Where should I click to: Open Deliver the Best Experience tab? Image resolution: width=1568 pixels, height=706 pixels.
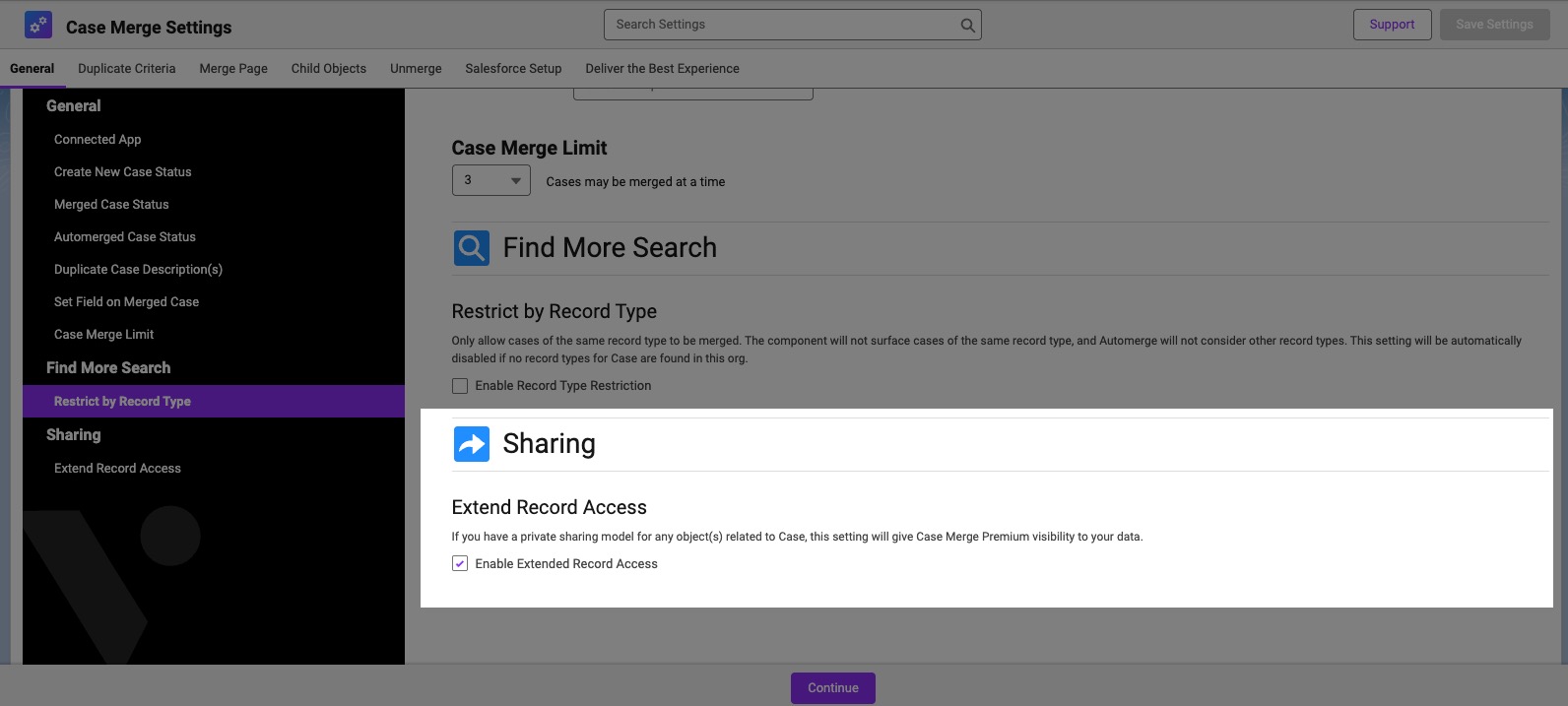[662, 69]
